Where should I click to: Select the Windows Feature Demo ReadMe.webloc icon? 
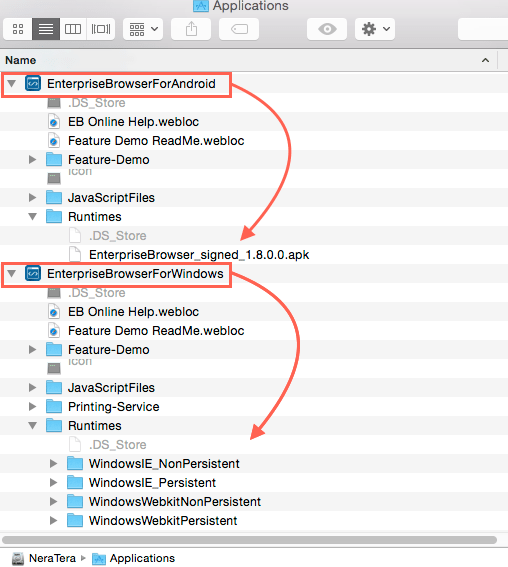click(x=54, y=331)
